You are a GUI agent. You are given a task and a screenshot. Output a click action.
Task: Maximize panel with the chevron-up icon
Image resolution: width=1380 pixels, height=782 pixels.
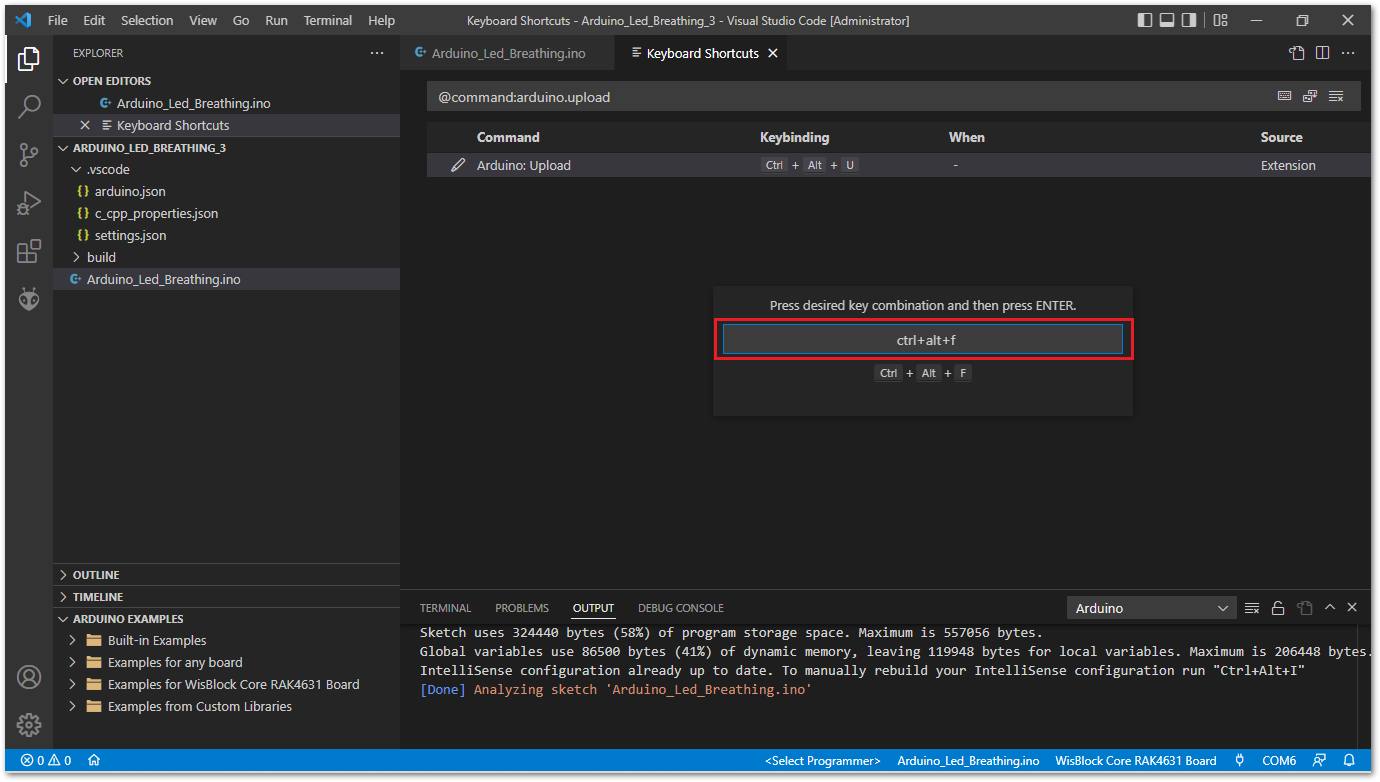[1330, 607]
